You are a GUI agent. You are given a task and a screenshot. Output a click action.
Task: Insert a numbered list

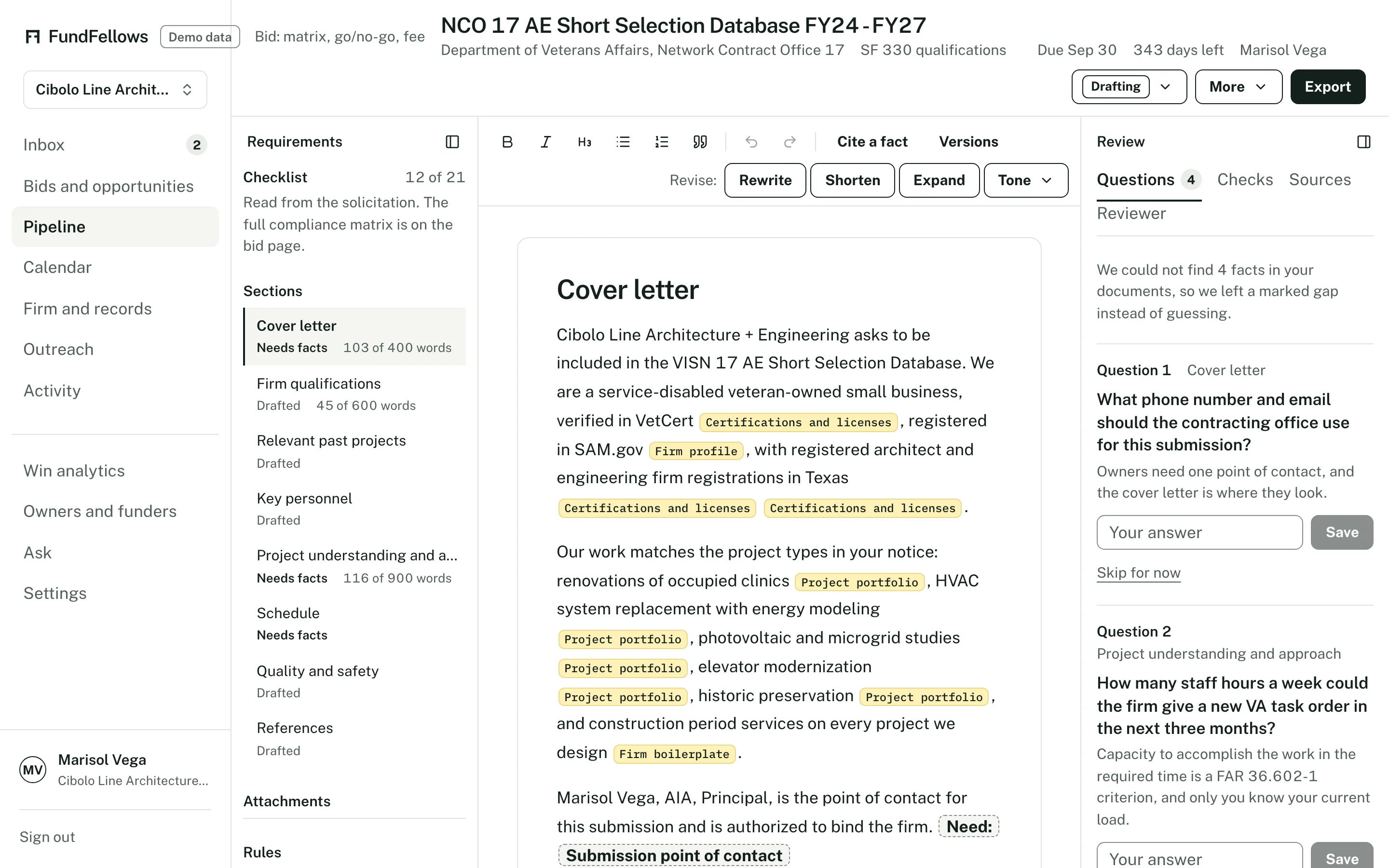[x=661, y=142]
